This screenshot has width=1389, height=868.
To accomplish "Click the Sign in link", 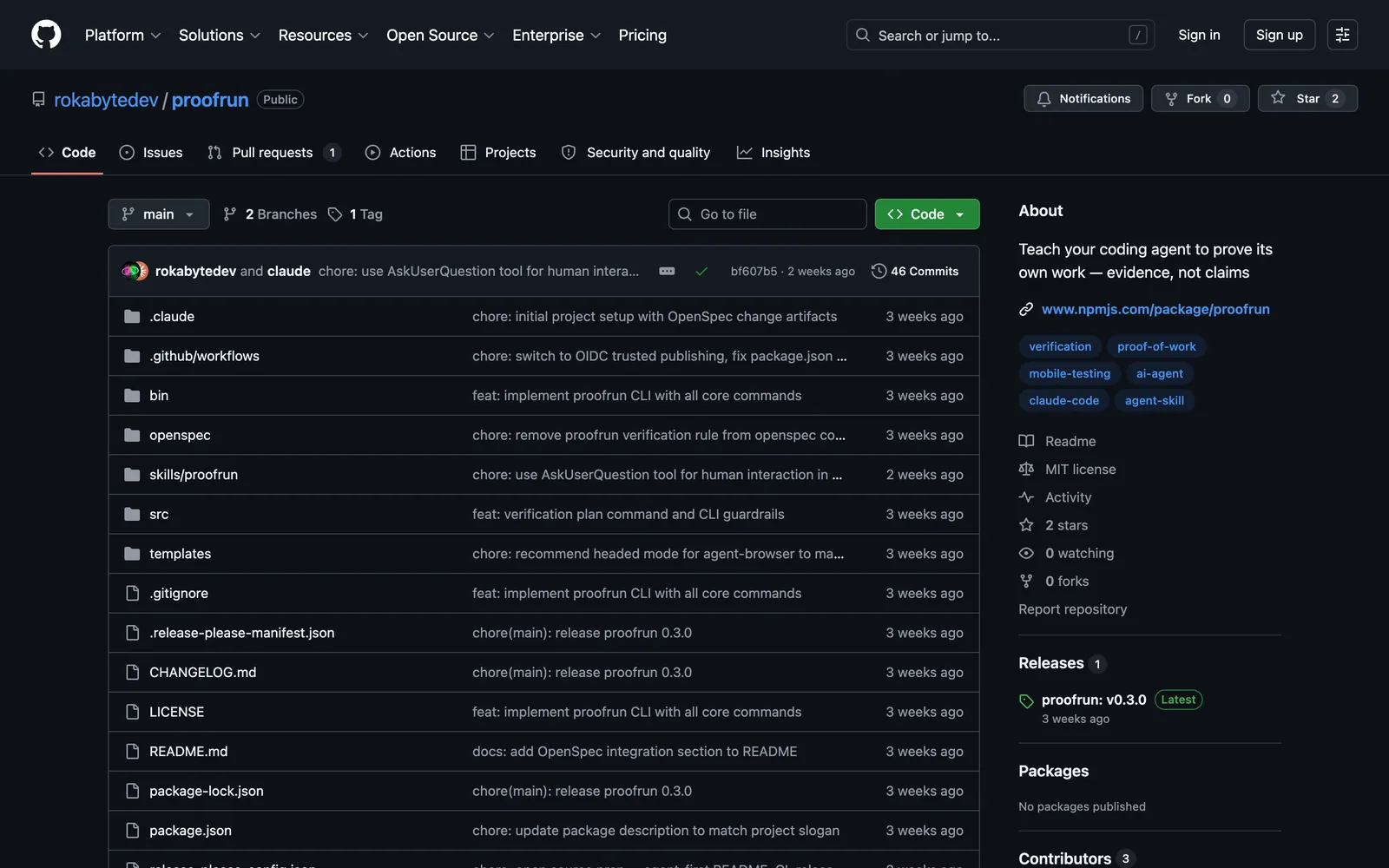I will [x=1199, y=35].
